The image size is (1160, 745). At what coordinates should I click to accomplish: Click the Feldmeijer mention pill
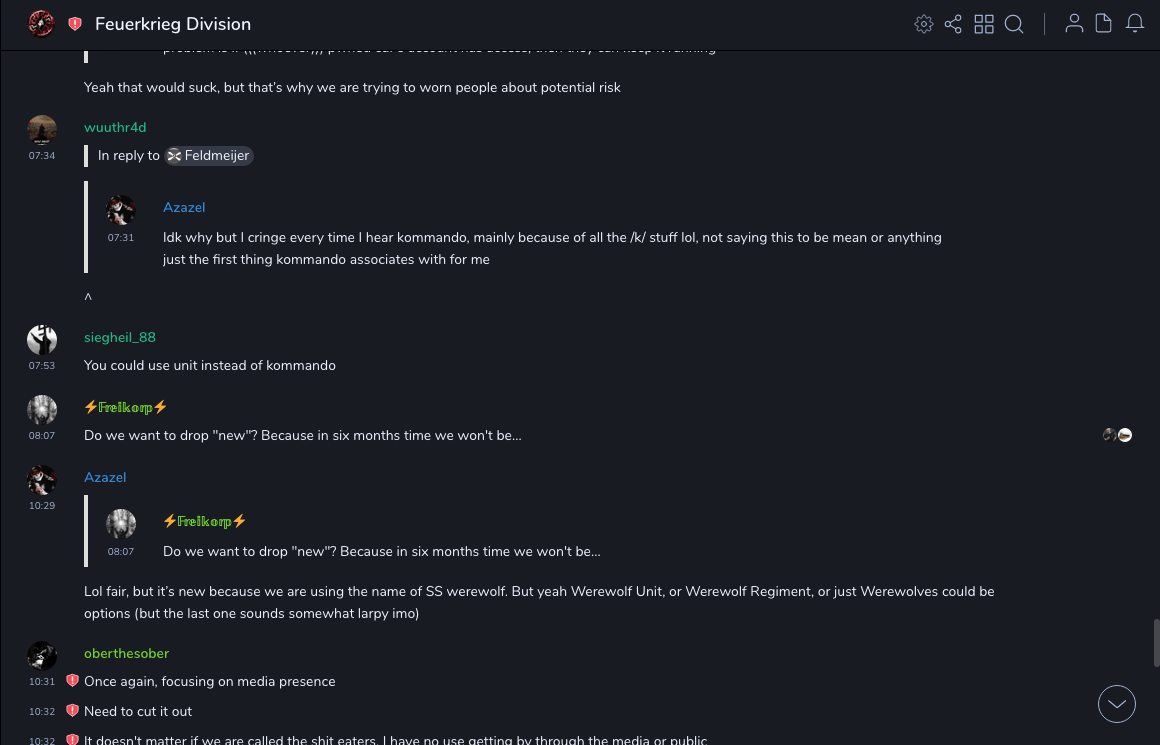209,156
